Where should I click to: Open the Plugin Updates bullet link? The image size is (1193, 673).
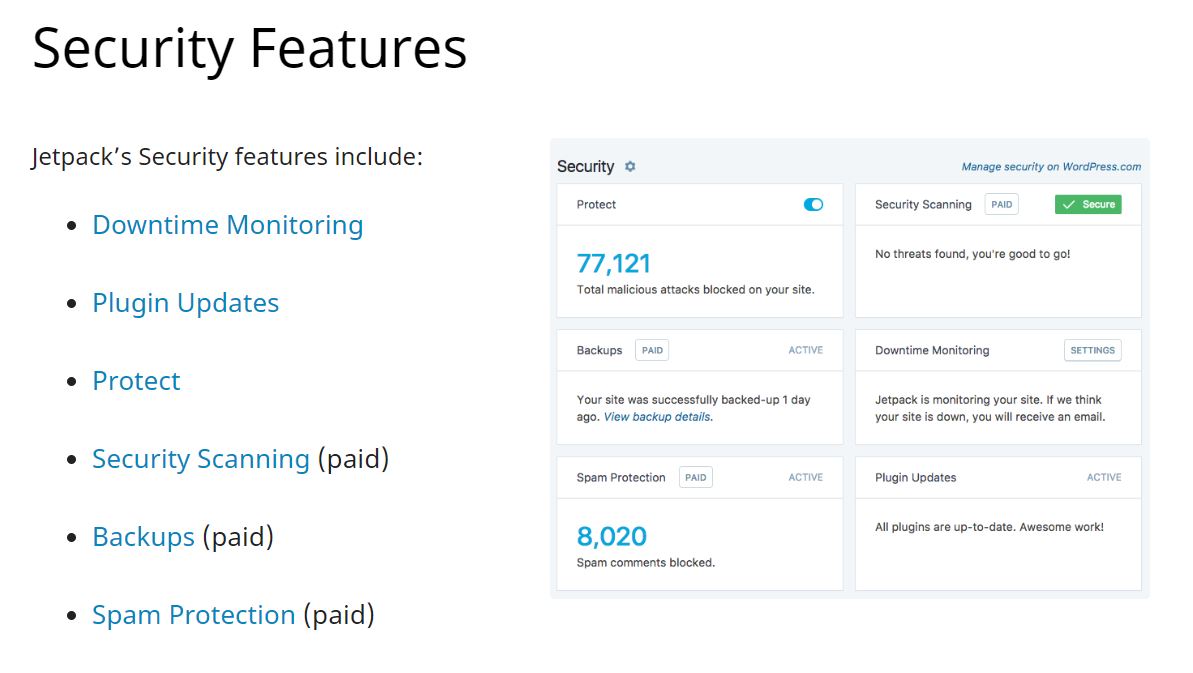point(186,303)
